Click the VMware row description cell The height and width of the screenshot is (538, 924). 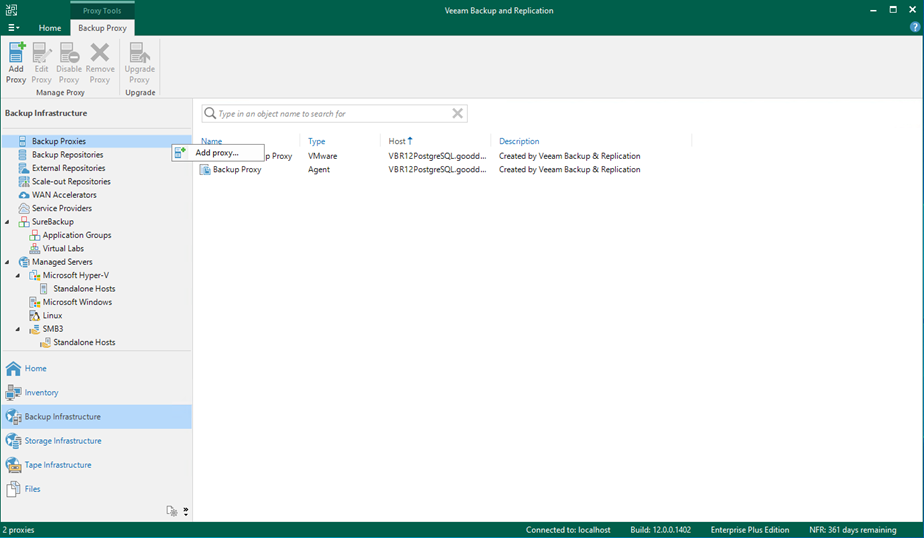click(x=569, y=156)
